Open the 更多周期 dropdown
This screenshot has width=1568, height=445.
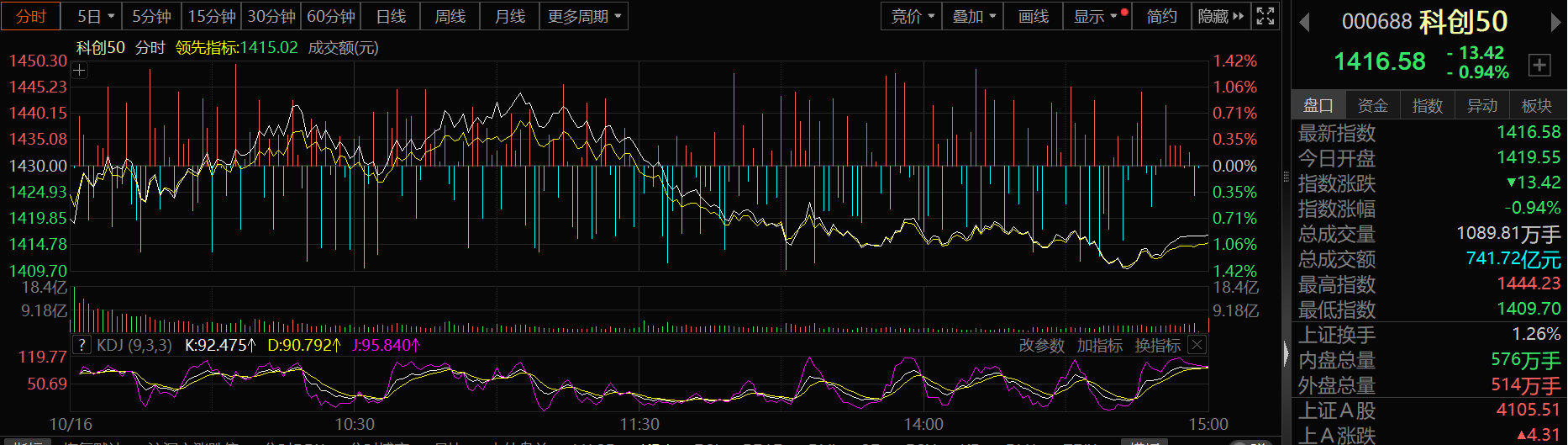tap(584, 16)
